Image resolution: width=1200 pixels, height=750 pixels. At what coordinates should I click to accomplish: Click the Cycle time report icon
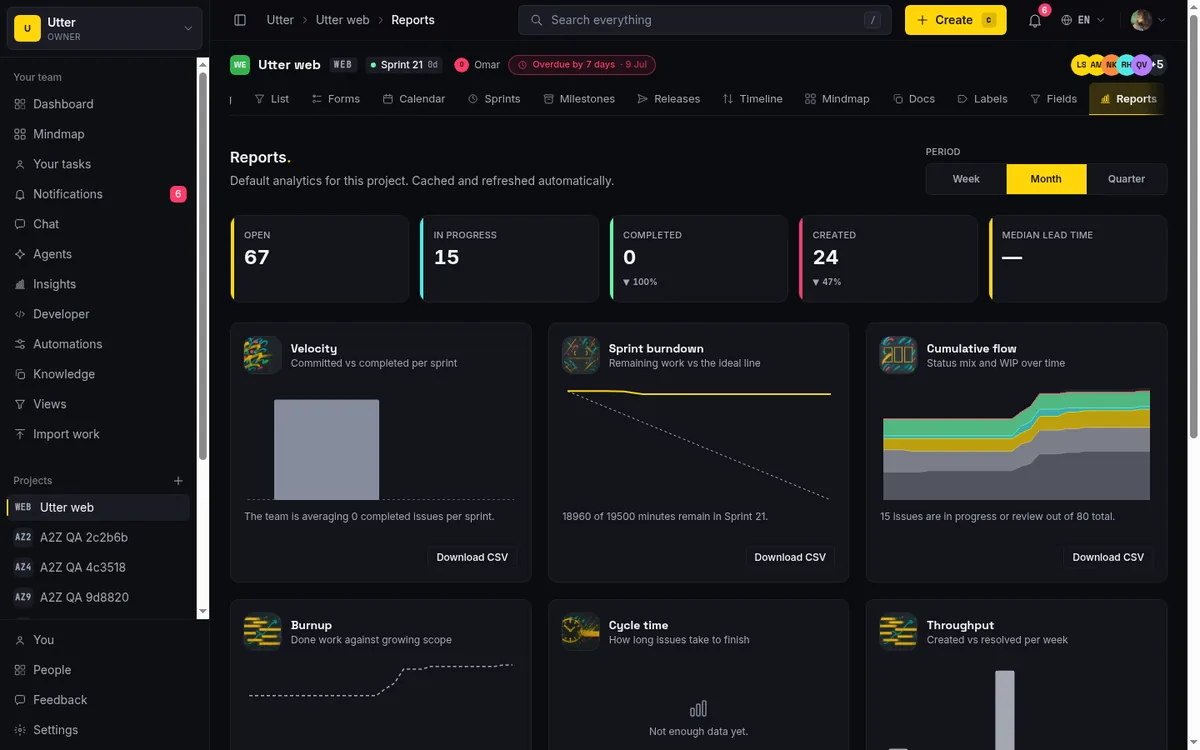pos(580,632)
